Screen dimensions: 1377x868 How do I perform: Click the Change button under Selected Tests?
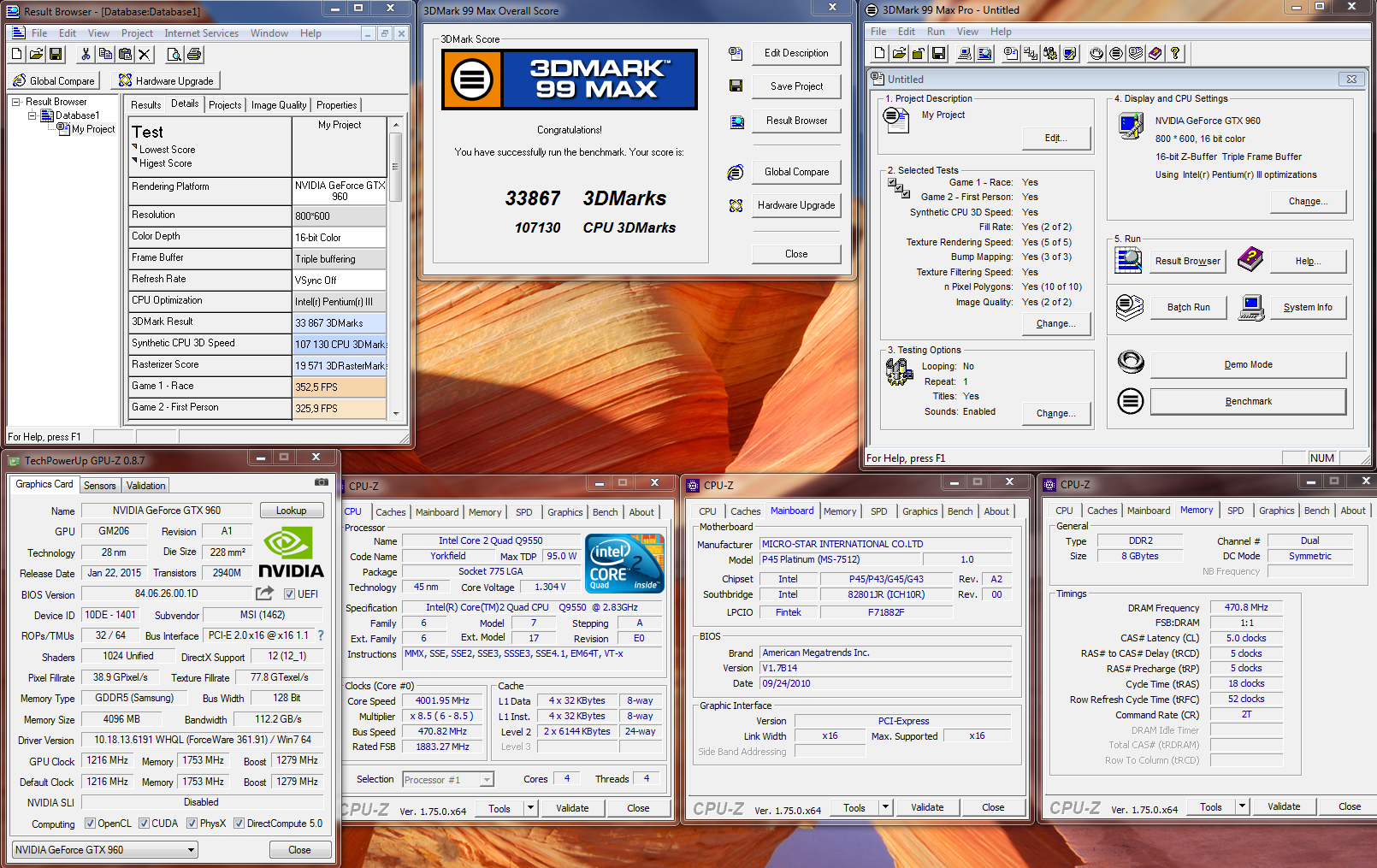pos(1055,323)
